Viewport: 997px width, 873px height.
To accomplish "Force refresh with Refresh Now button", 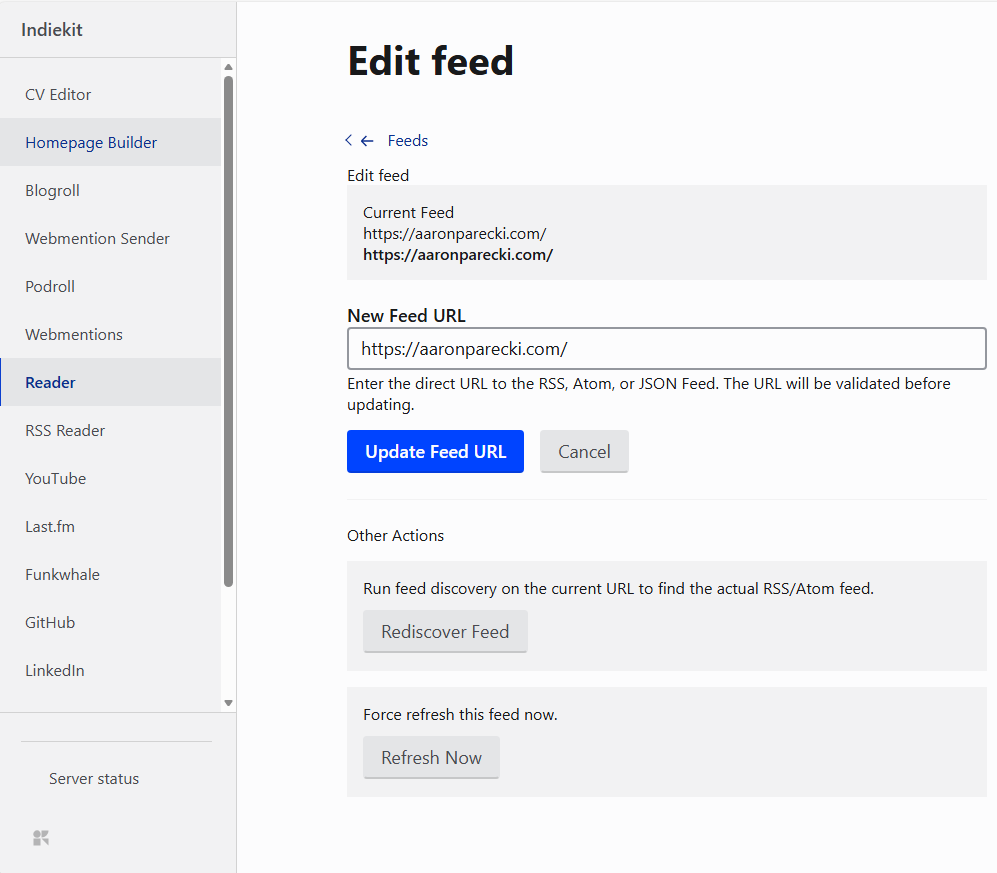I will [x=431, y=758].
